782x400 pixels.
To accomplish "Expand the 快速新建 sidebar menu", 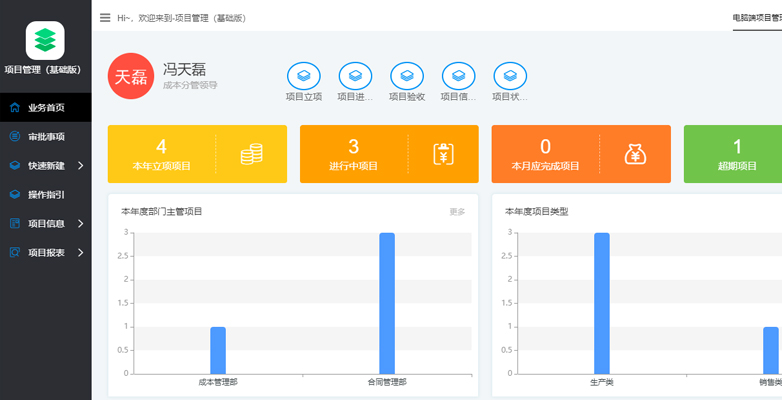I will click(46, 165).
